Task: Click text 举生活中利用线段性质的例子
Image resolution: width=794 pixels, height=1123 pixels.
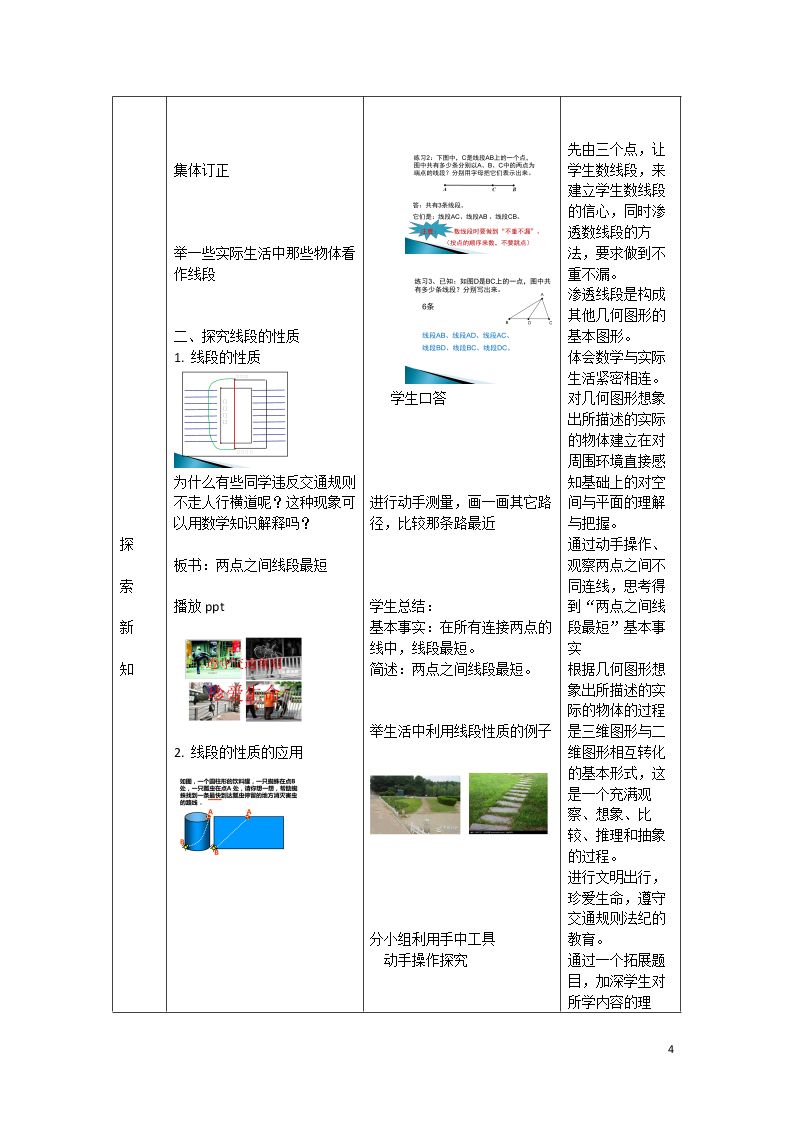Action: [460, 732]
